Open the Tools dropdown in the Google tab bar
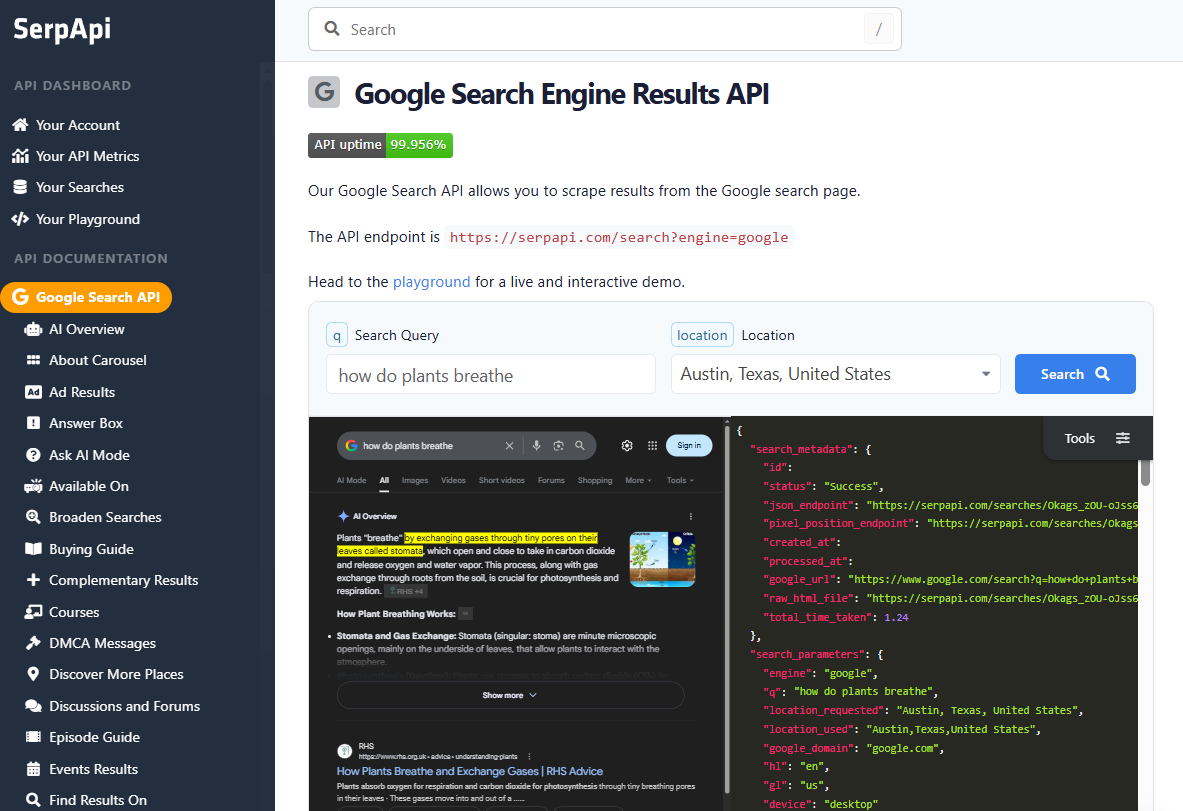 [x=678, y=480]
